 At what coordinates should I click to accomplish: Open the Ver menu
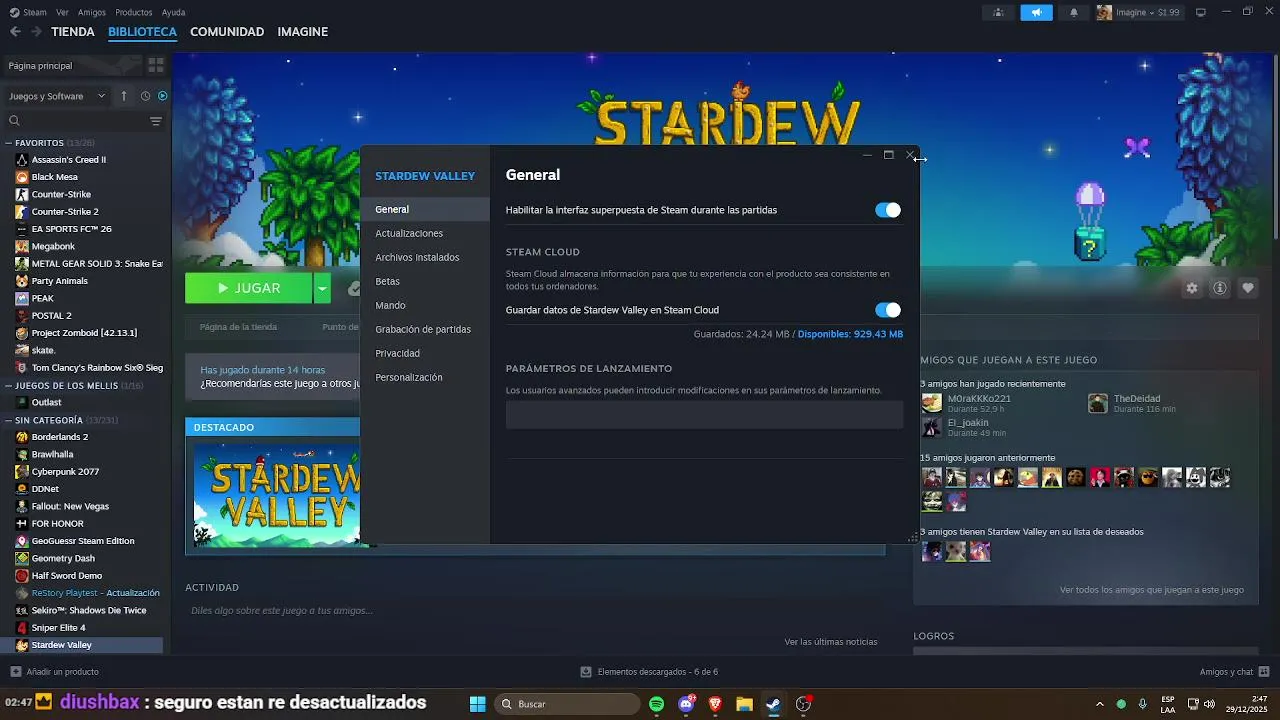click(x=63, y=12)
